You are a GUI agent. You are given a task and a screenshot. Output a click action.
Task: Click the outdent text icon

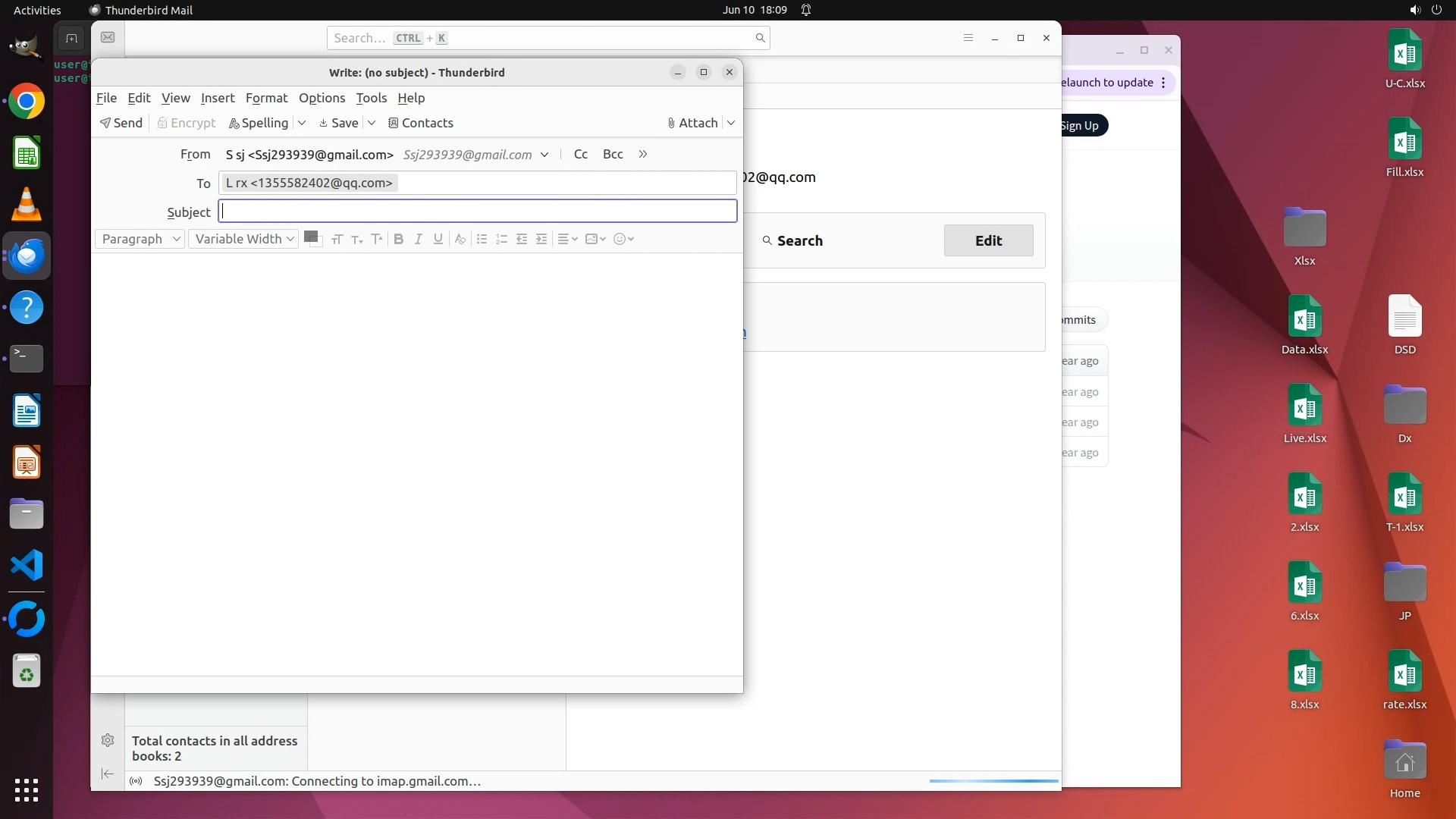tap(522, 239)
